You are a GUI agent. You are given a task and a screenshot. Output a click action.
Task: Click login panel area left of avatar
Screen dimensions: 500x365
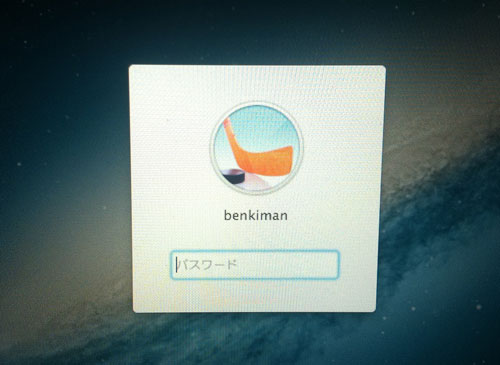170,148
